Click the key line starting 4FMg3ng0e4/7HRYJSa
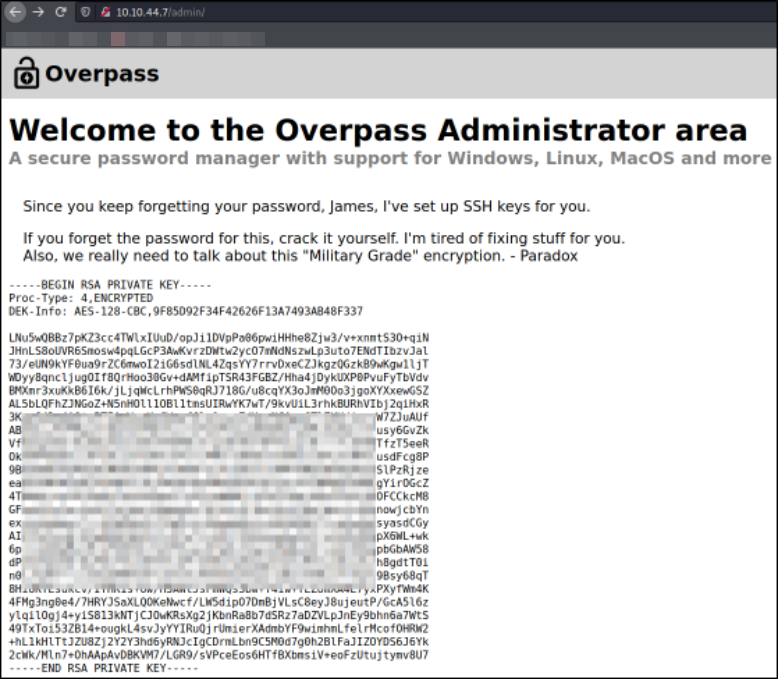The image size is (778, 679). click(x=218, y=602)
